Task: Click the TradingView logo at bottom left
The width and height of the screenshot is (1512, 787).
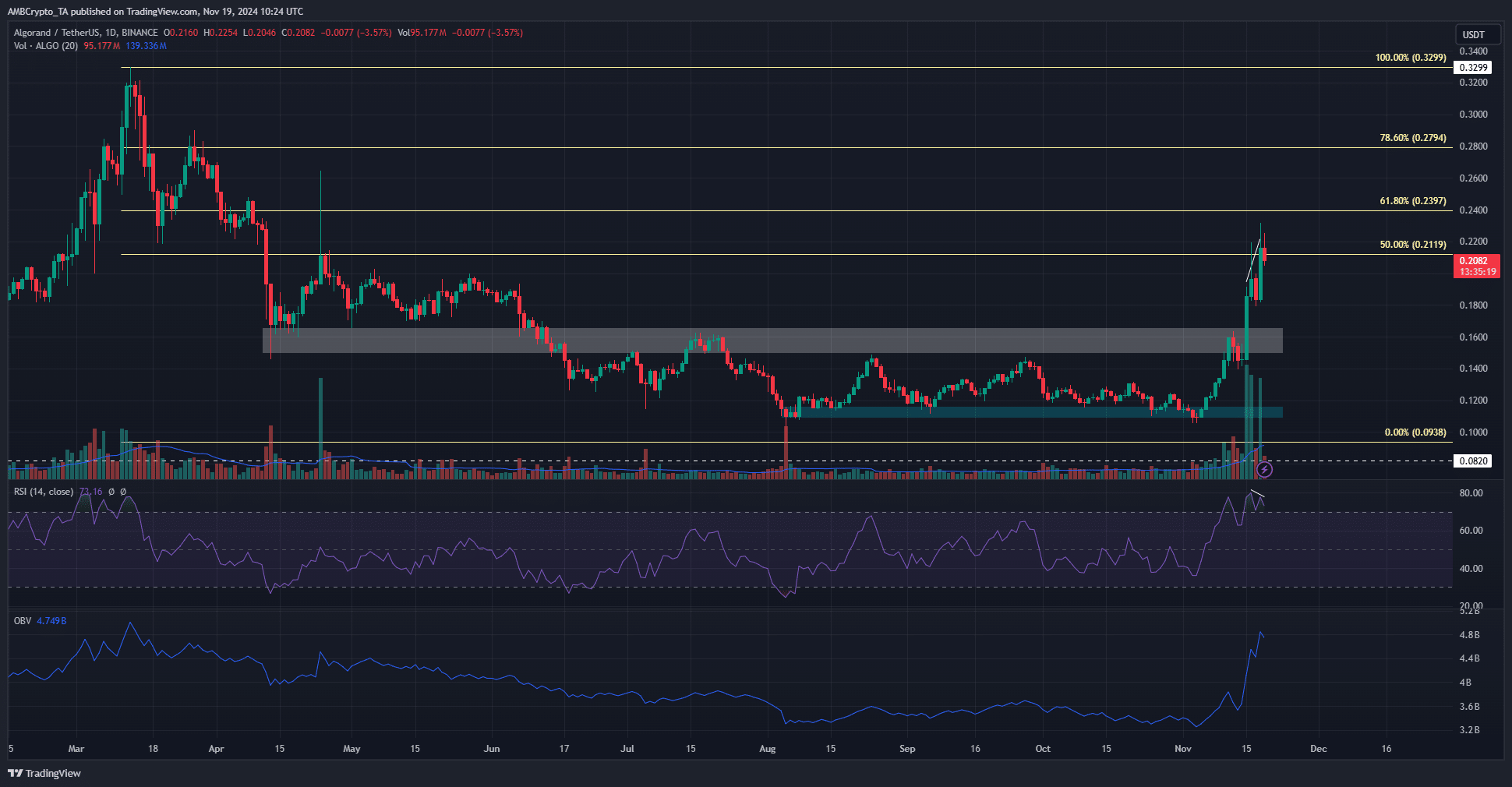Action: (44, 773)
